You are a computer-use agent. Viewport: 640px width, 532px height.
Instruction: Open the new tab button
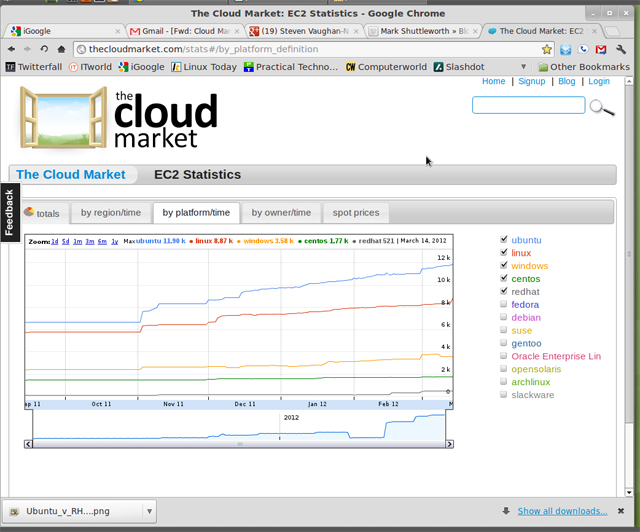point(612,31)
